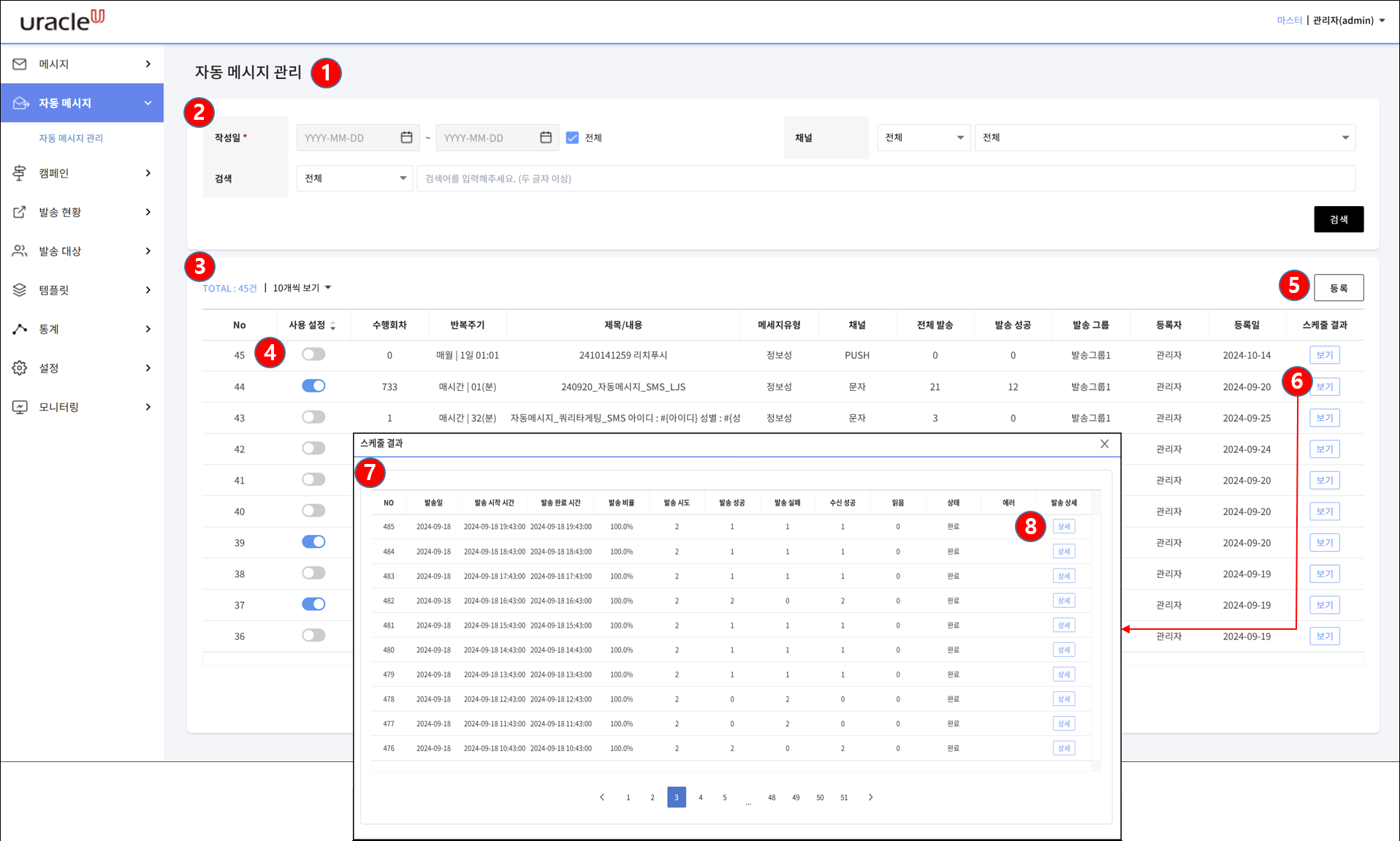
Task: Click the 발송 대상 people icon
Action: [20, 251]
